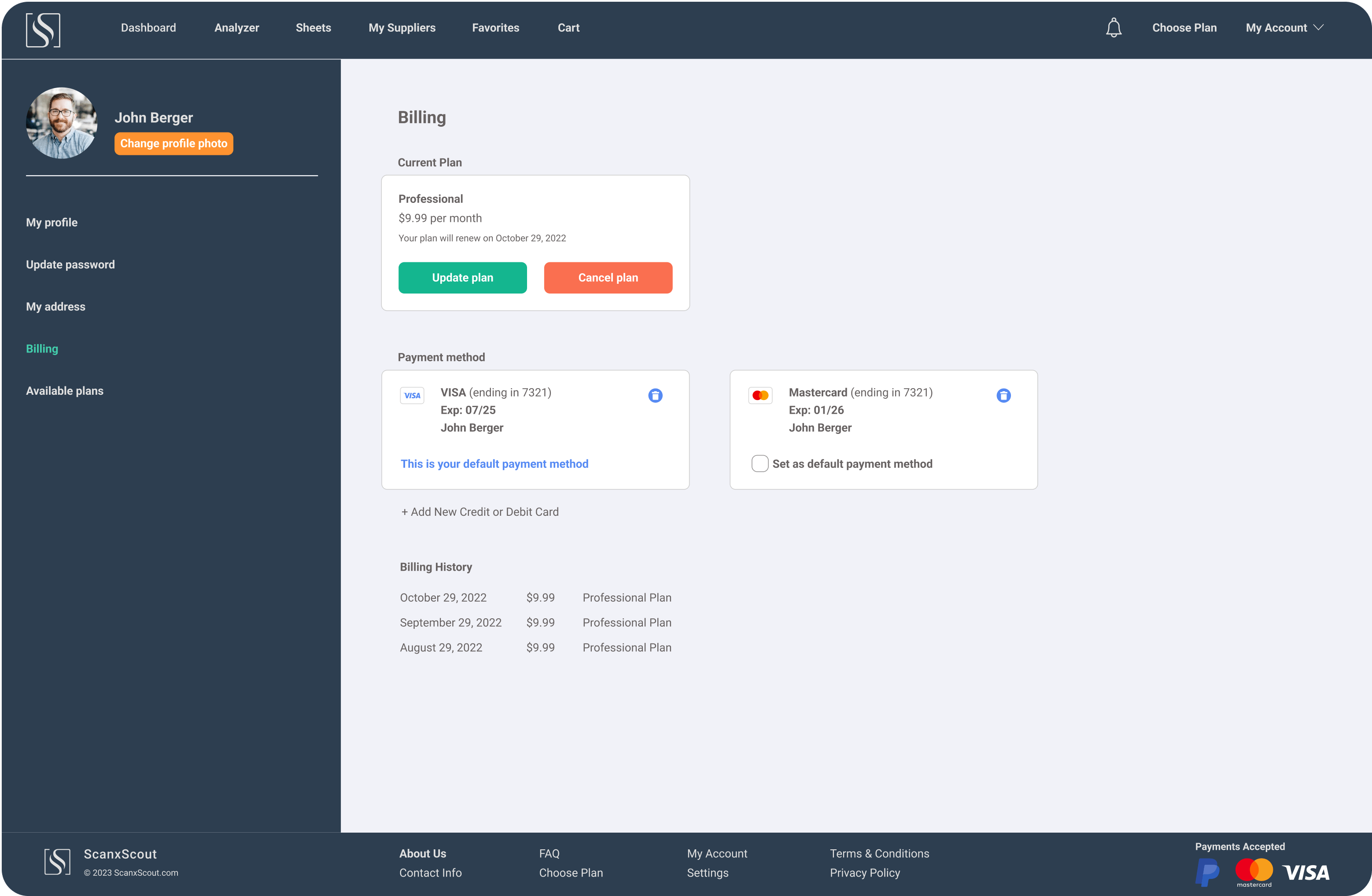1372x896 pixels.
Task: Click Change profile photo button
Action: click(173, 143)
